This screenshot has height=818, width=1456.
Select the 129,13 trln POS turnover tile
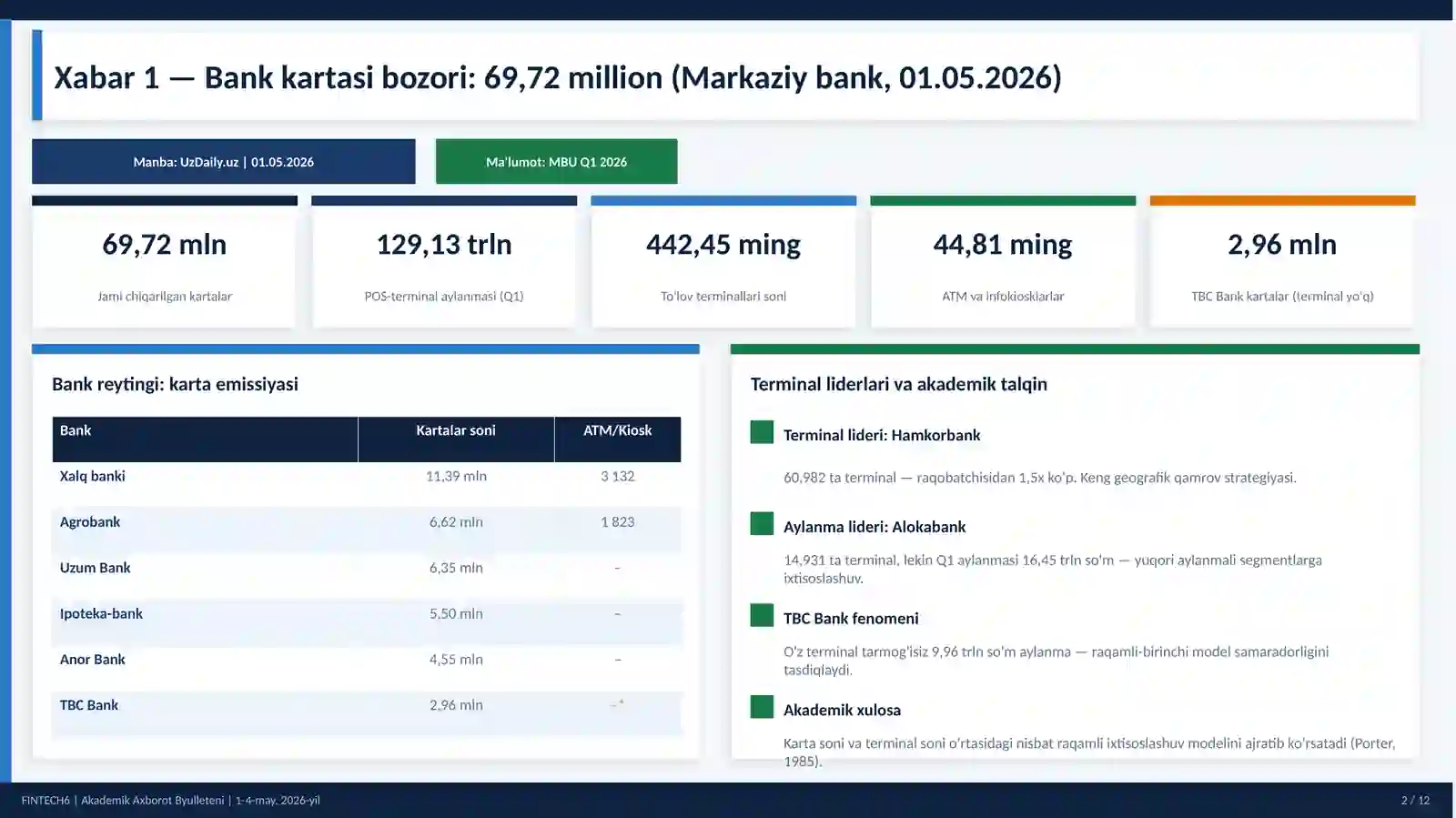pyautogui.click(x=444, y=262)
